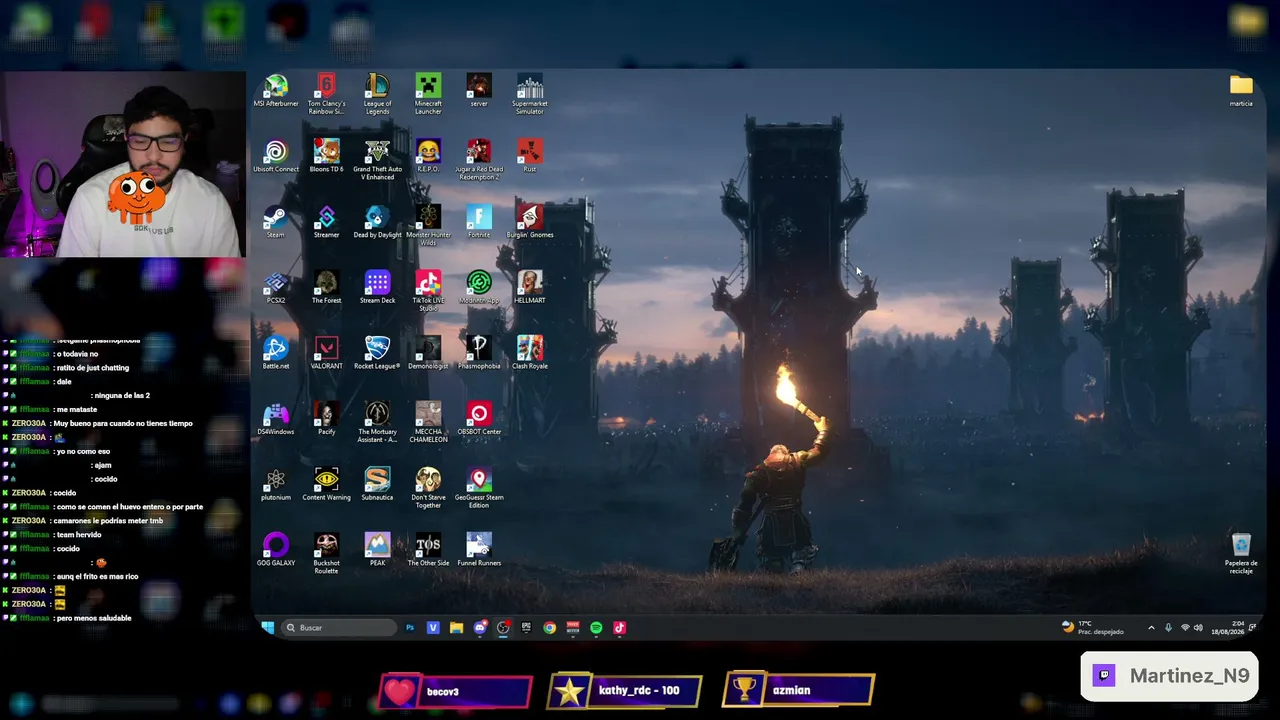The image size is (1280, 720).
Task: Click the GeoGuessr Steam Edition icon
Action: pyautogui.click(x=479, y=488)
